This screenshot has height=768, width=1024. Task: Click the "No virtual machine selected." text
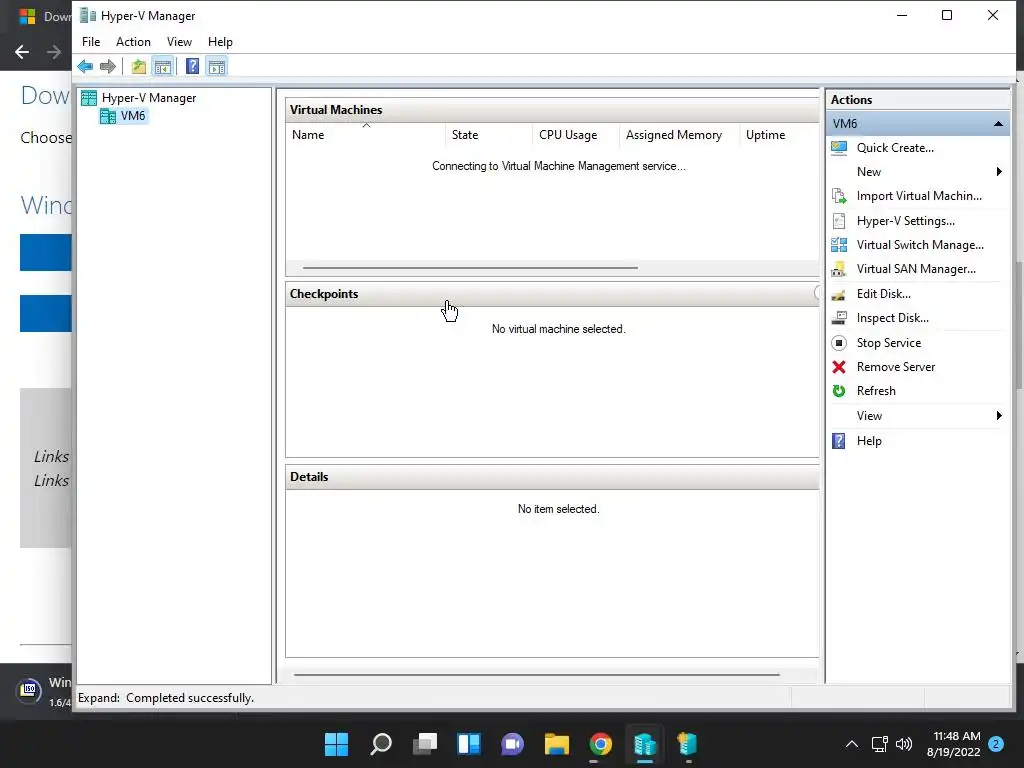pyautogui.click(x=559, y=329)
